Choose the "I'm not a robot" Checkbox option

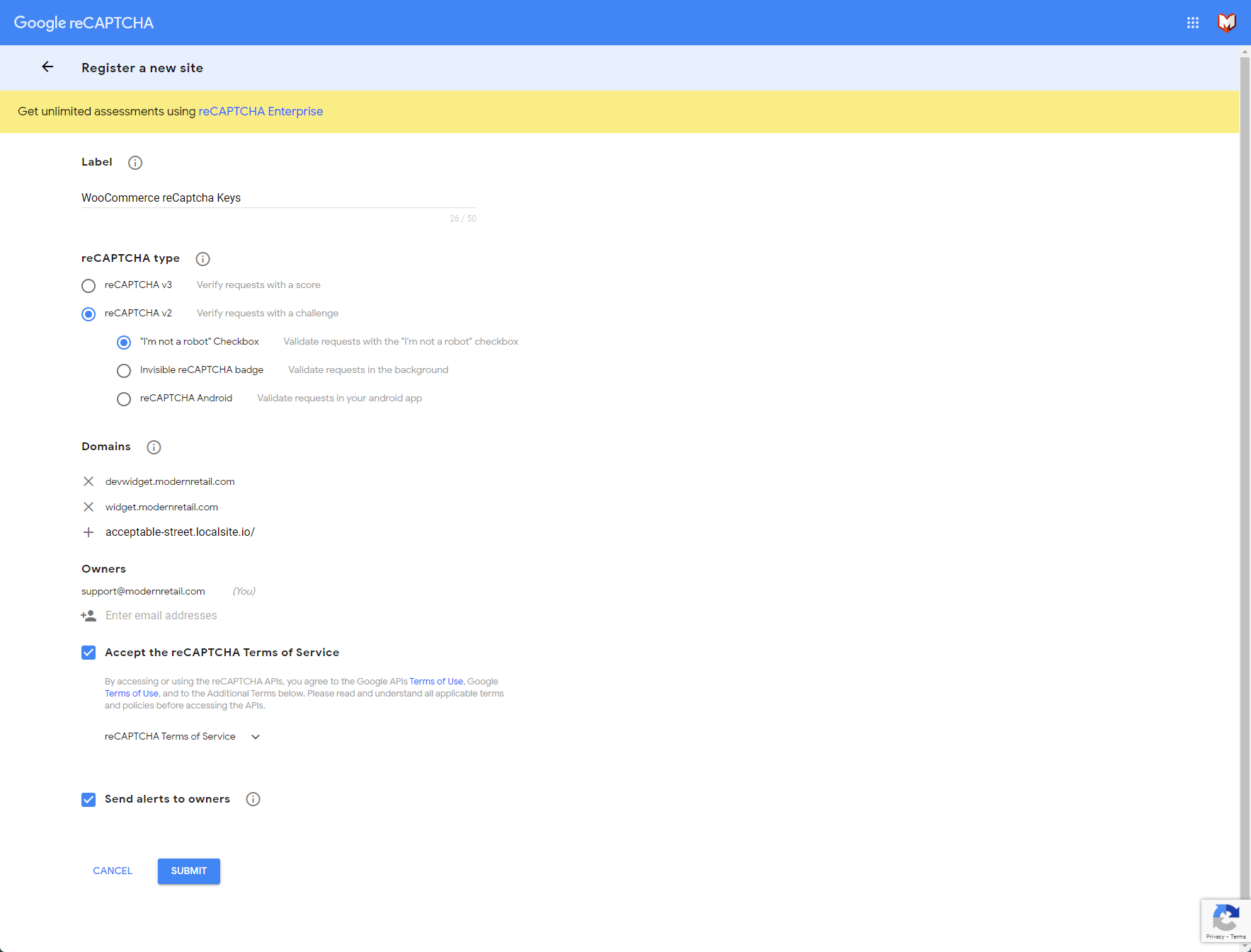pos(124,343)
